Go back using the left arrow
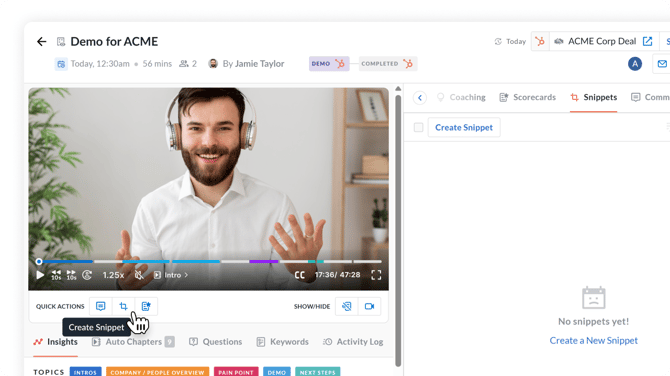Screen dimensions: 670x376 pos(41,41)
